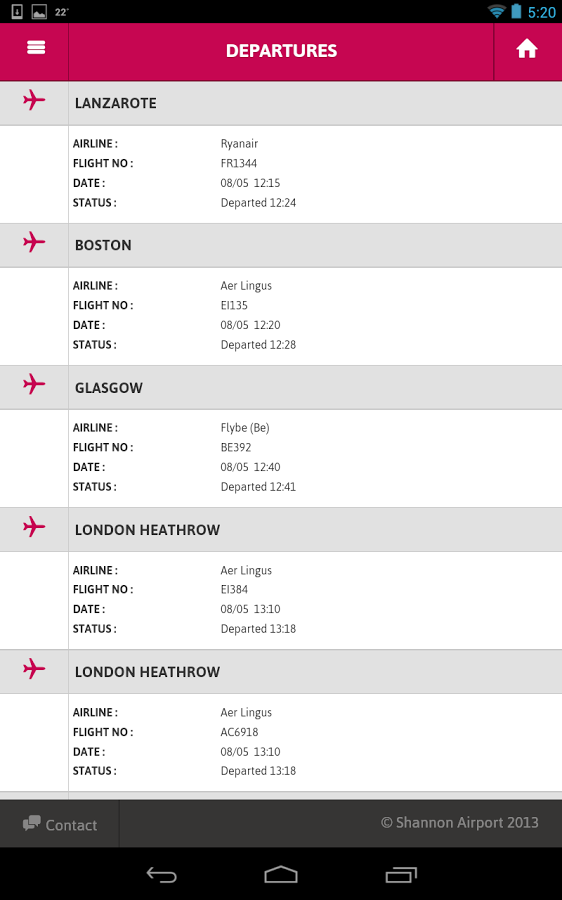Viewport: 562px width, 900px height.
Task: Tap flight number EI135
Action: coord(234,305)
